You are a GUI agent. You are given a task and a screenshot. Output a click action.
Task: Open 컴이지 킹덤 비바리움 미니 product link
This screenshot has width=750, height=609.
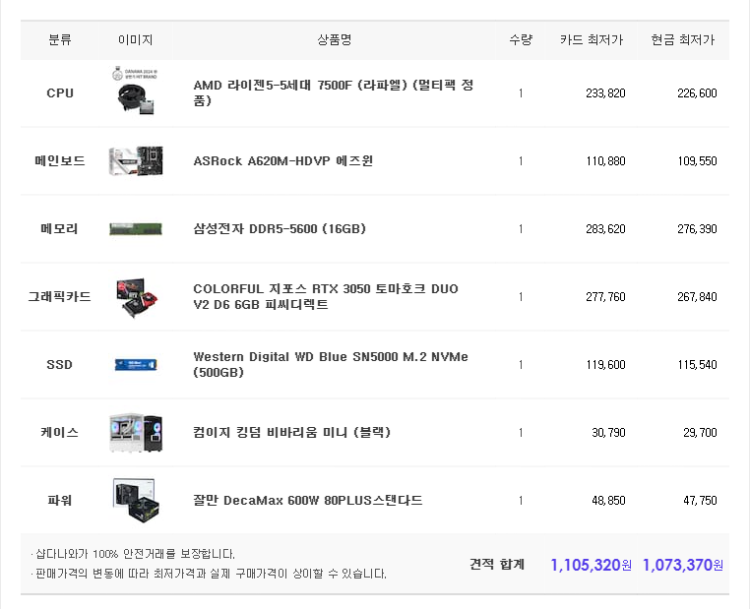pyautogui.click(x=291, y=433)
